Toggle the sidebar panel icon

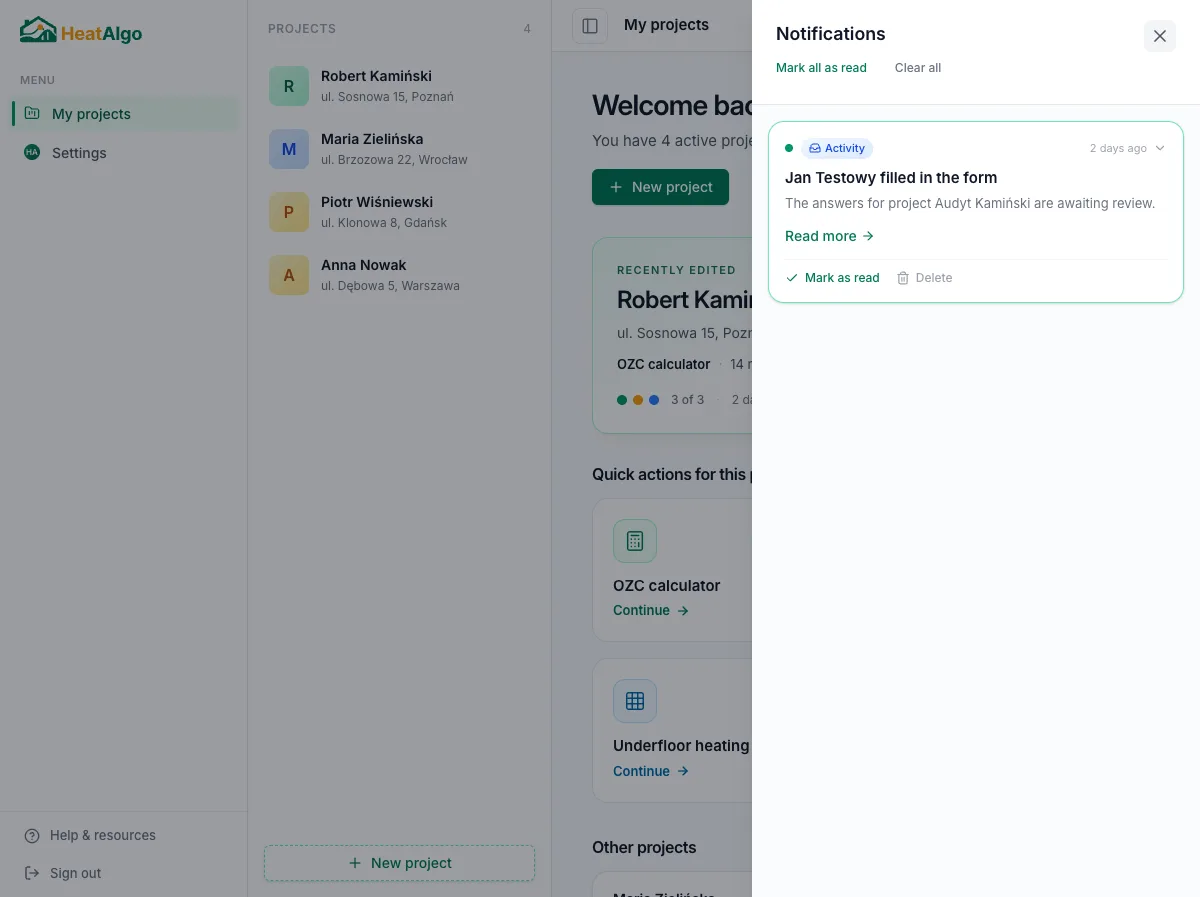[590, 26]
